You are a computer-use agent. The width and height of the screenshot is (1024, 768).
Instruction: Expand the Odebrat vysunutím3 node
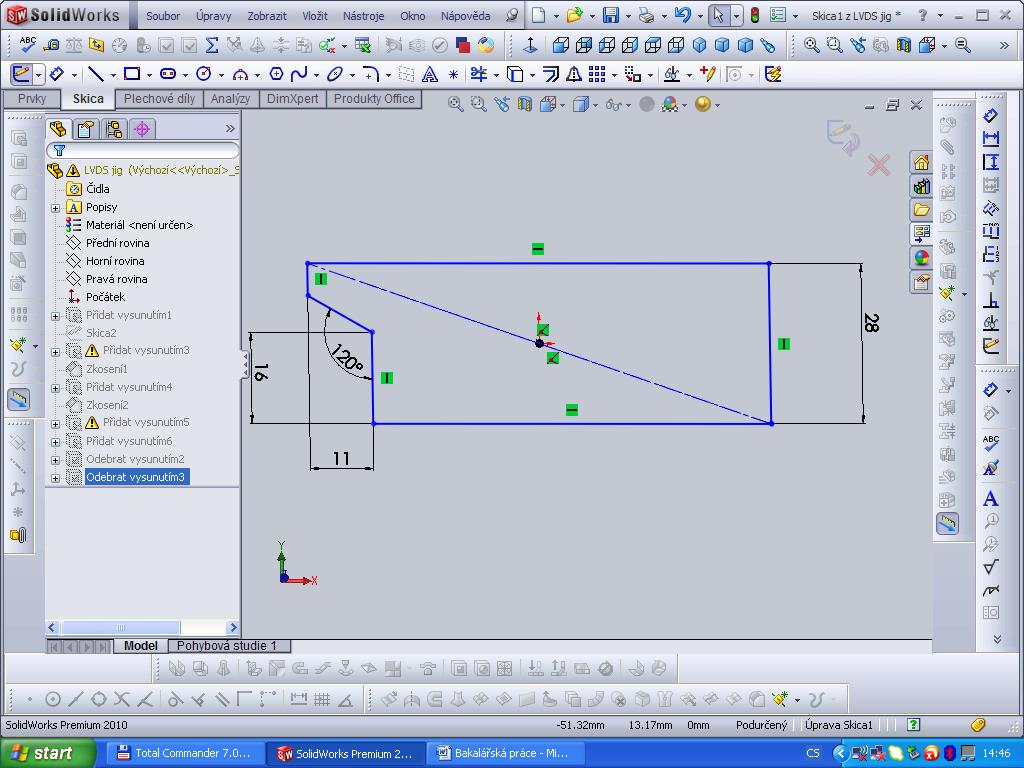56,478
